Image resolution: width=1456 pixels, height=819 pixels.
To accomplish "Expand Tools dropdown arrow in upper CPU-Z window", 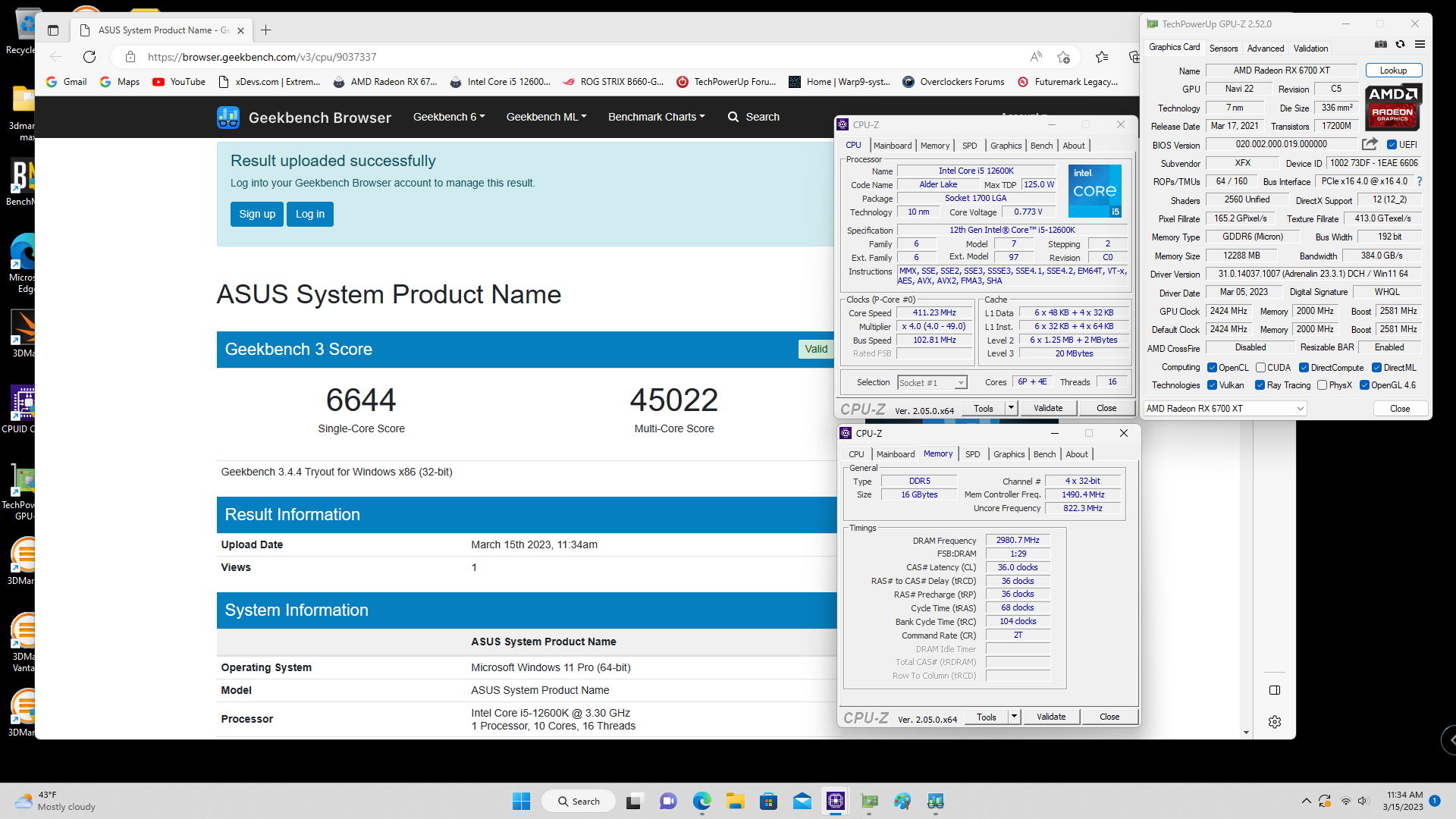I will (1011, 408).
